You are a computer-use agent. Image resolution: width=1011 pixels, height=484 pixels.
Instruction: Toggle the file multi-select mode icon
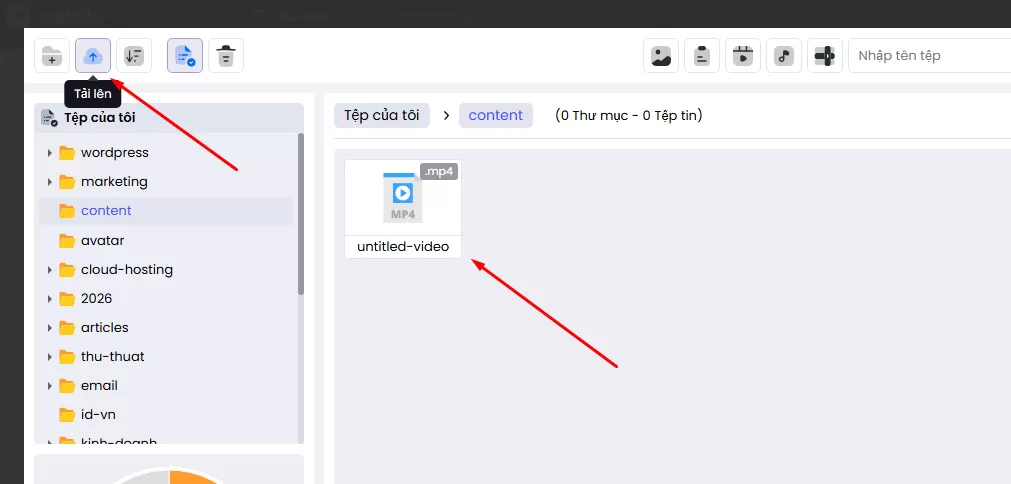[185, 56]
